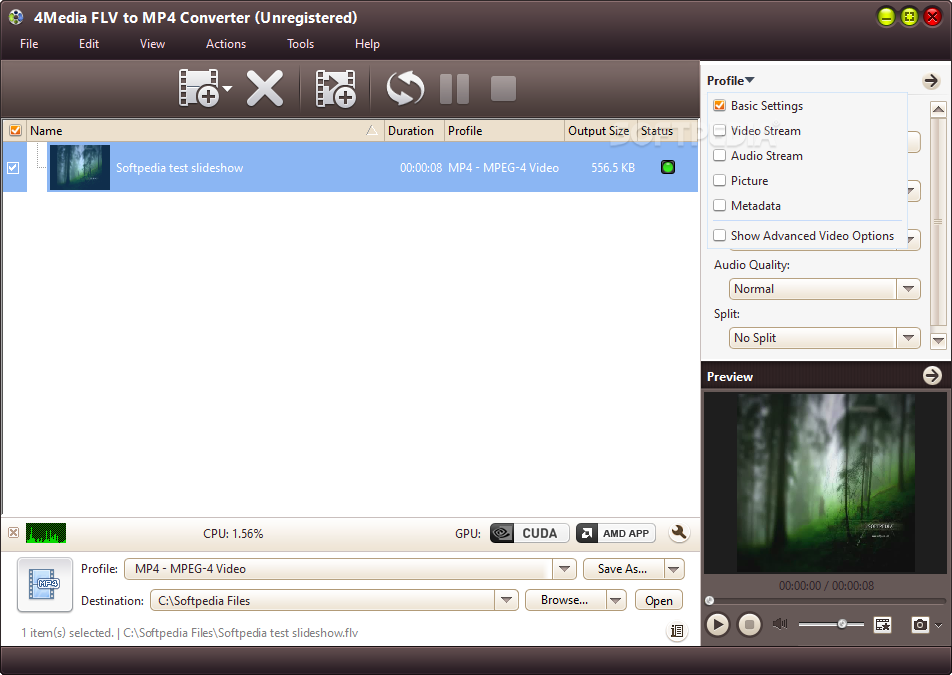Click the Browse... button
952x675 pixels.
(x=565, y=600)
